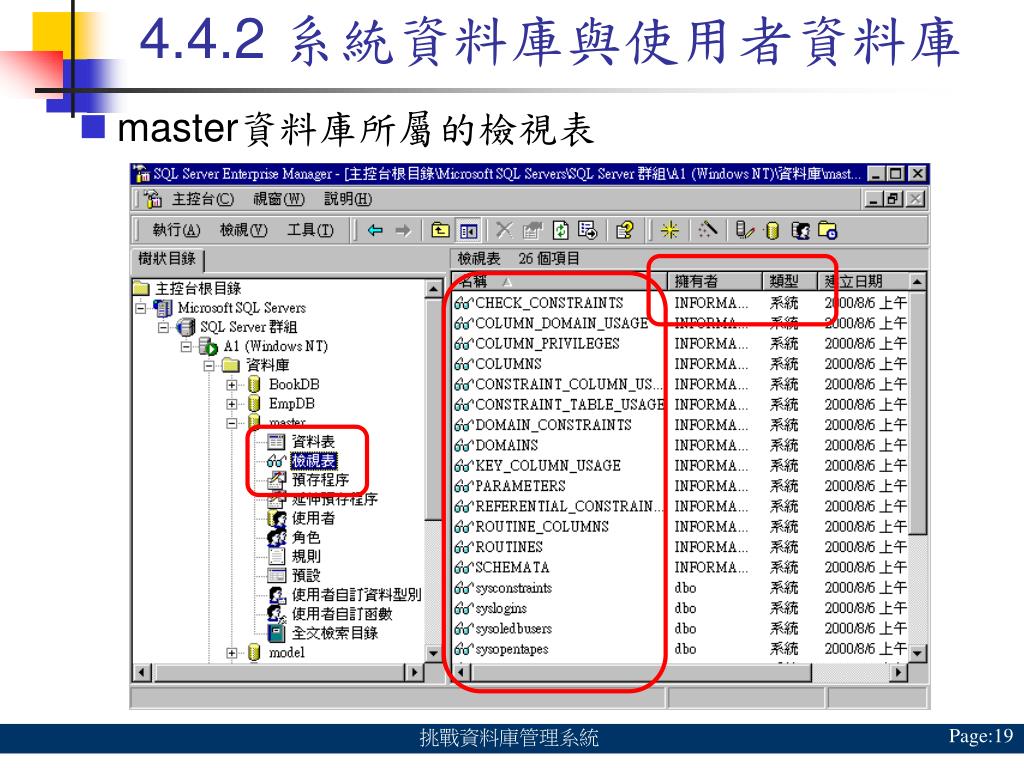Collapse the master database node
Viewport: 1024px width, 768px height.
pyautogui.click(x=232, y=423)
